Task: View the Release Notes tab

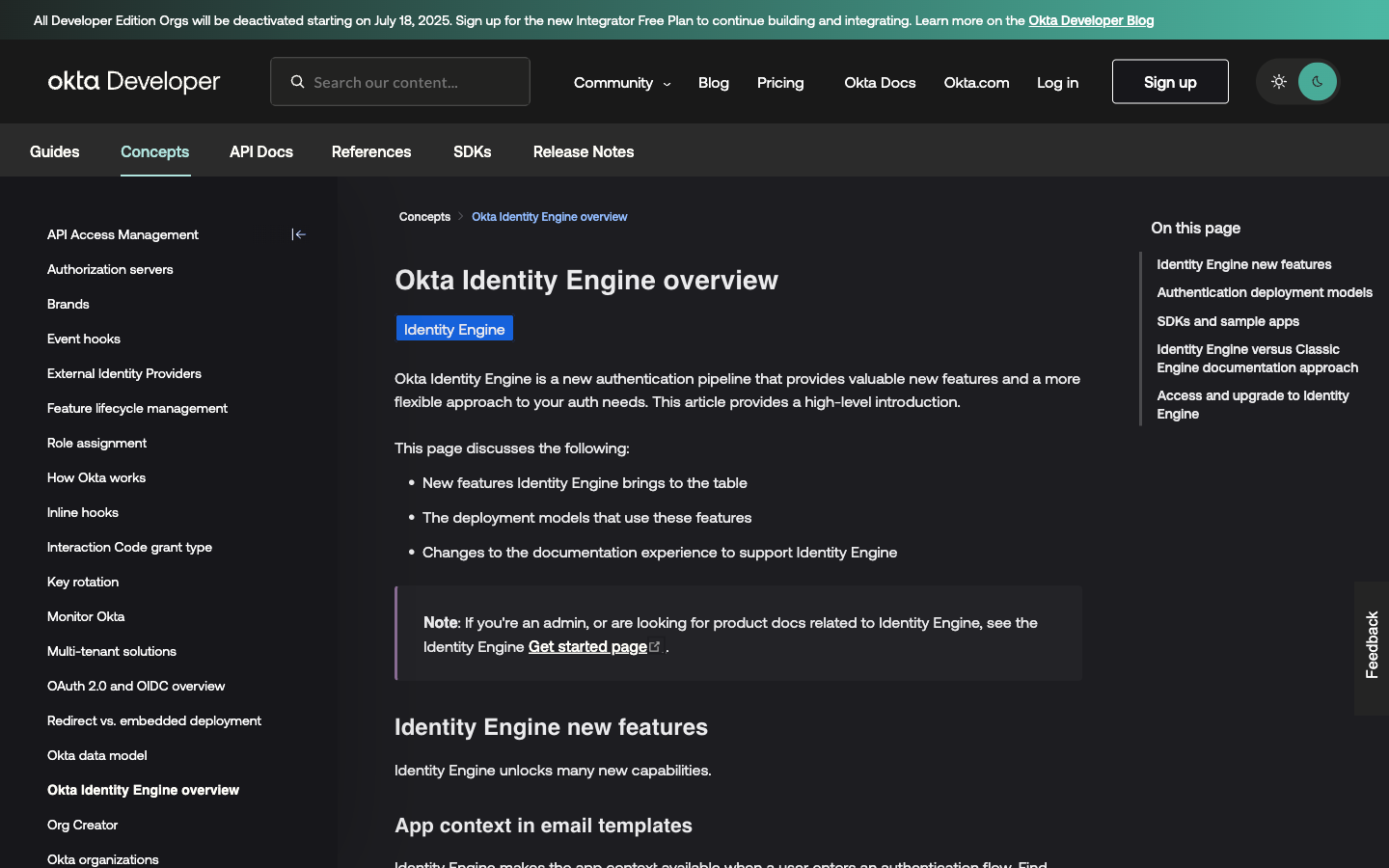Action: click(584, 151)
